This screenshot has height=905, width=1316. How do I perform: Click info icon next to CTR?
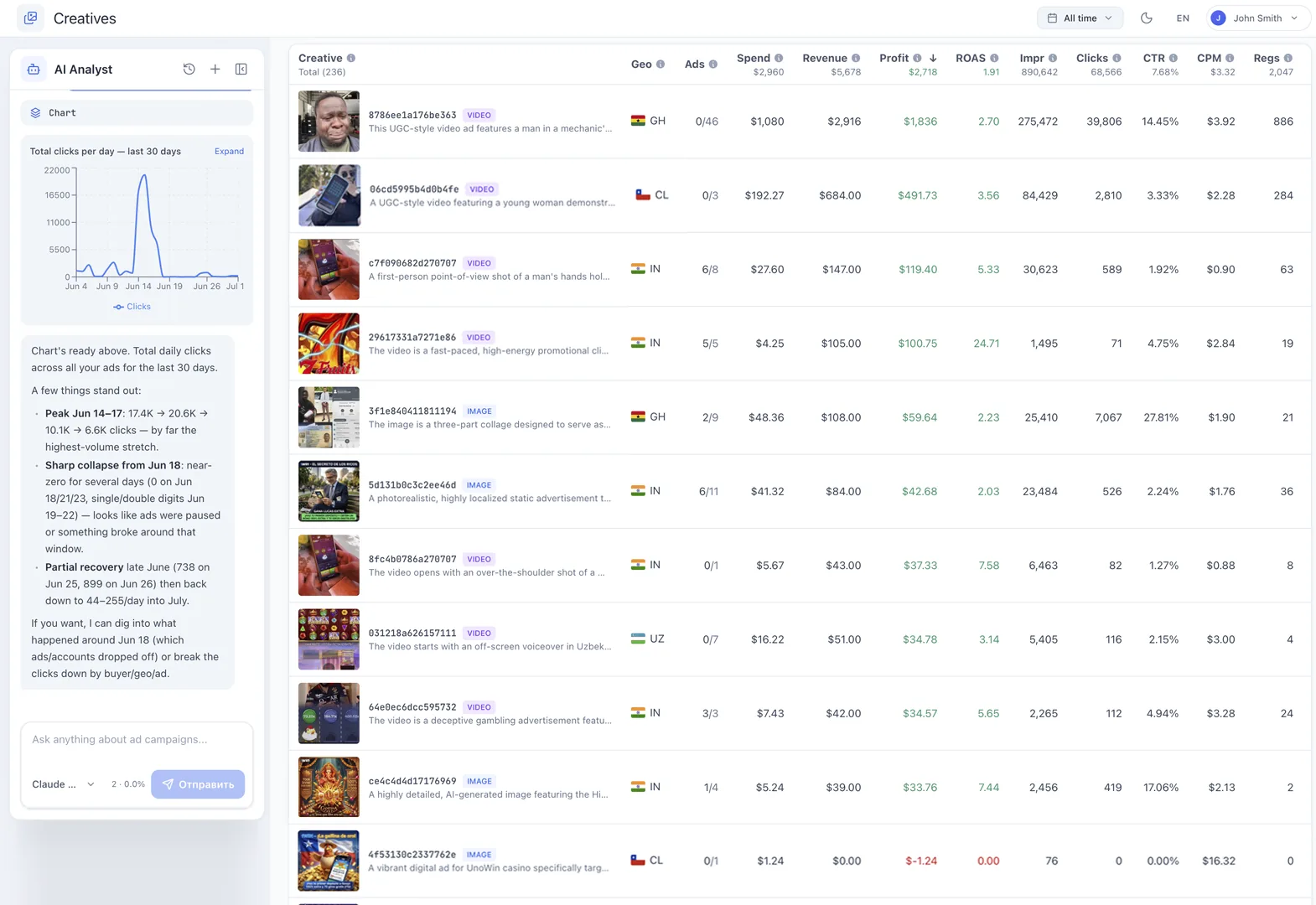(1174, 58)
